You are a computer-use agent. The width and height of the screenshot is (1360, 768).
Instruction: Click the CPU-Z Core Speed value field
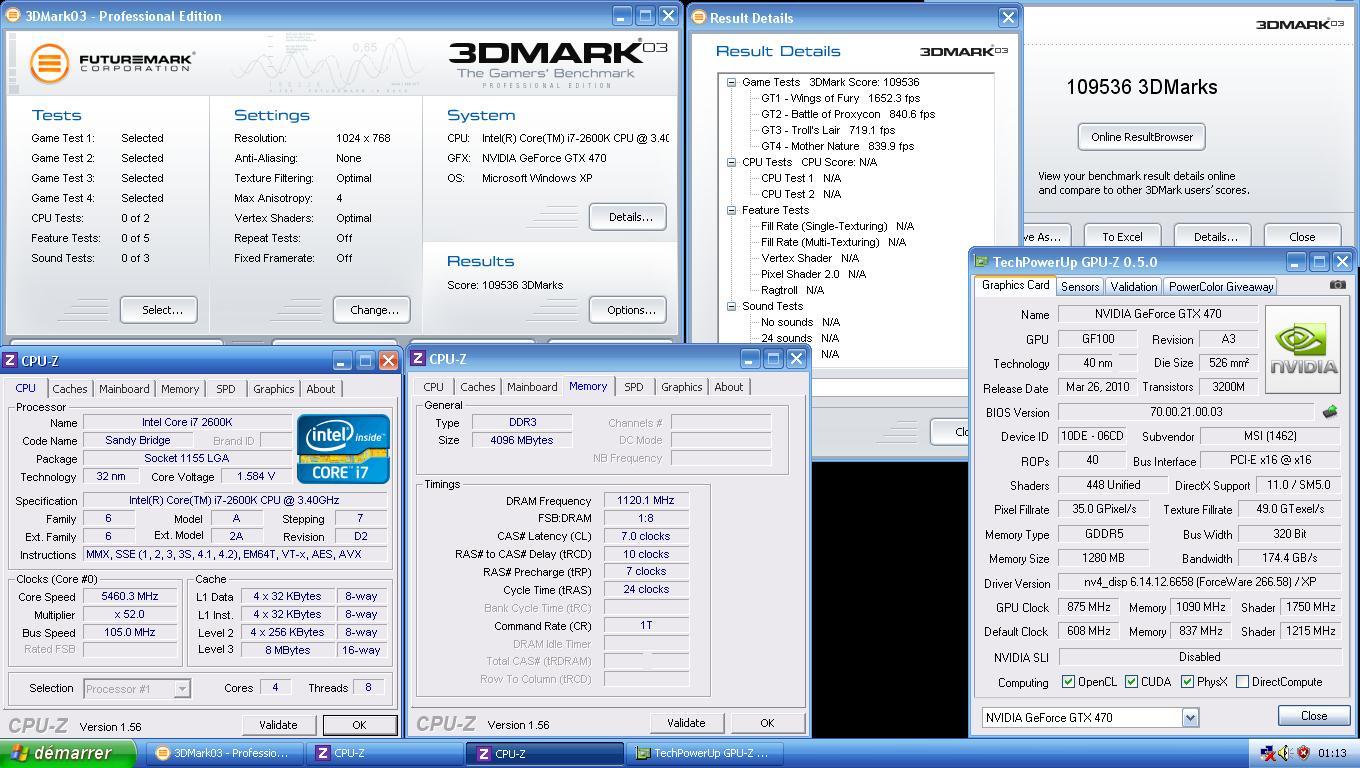(130, 597)
